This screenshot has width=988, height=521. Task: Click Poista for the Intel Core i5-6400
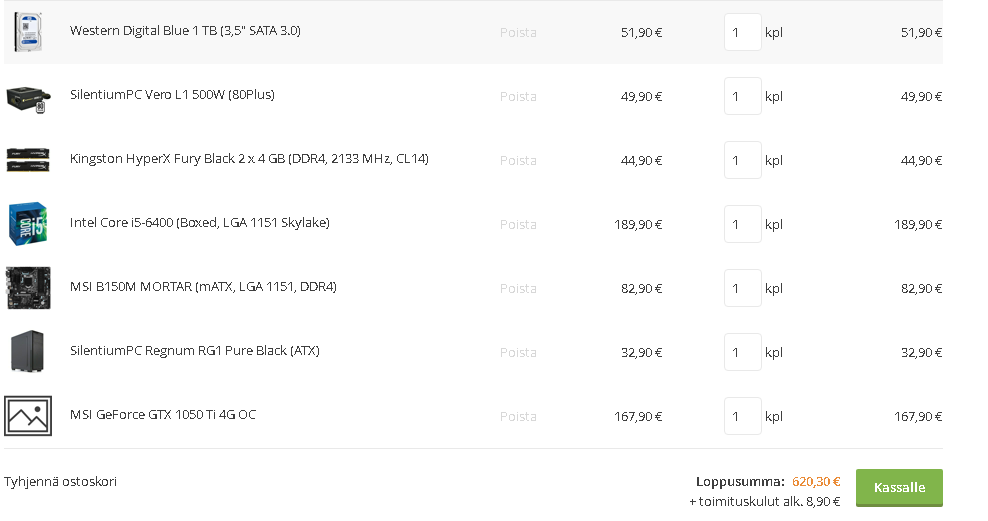coord(518,225)
